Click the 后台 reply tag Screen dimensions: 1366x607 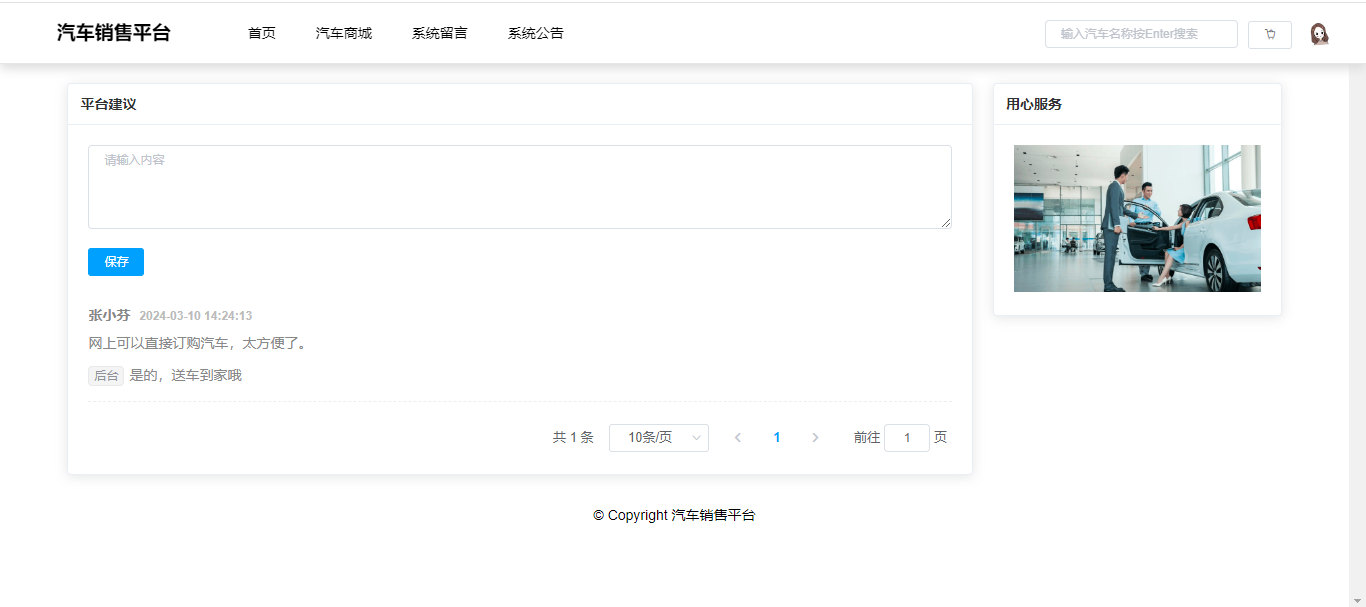click(x=106, y=376)
